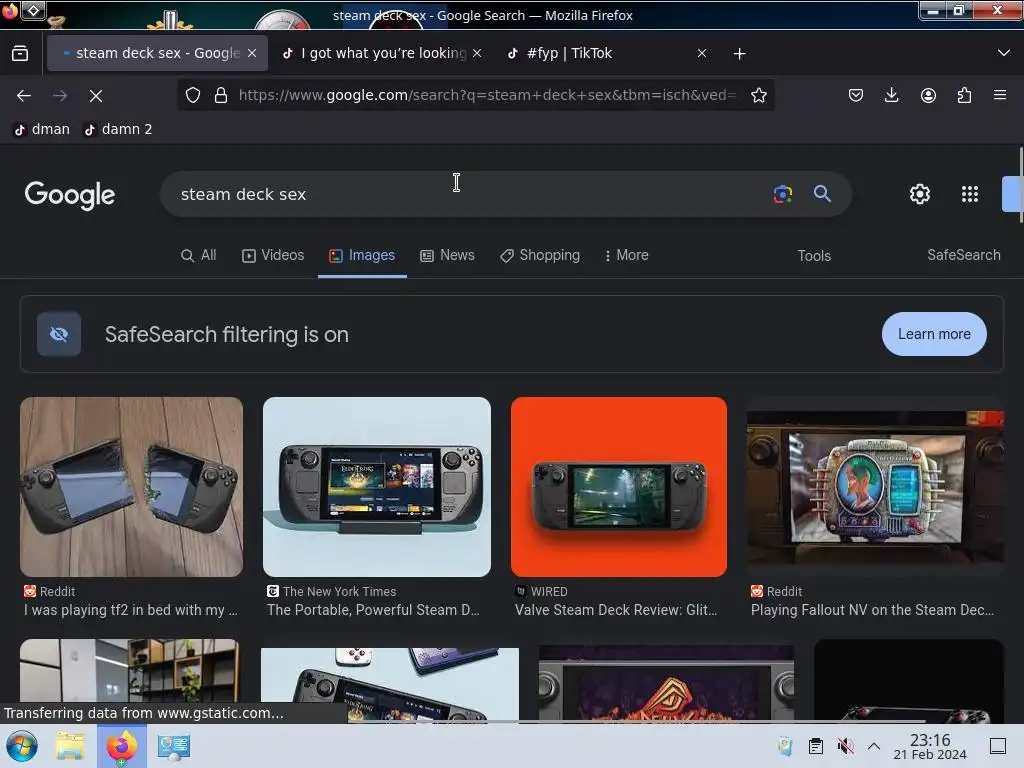Expand the system tray hidden icons arrow
The height and width of the screenshot is (768, 1024).
point(874,746)
